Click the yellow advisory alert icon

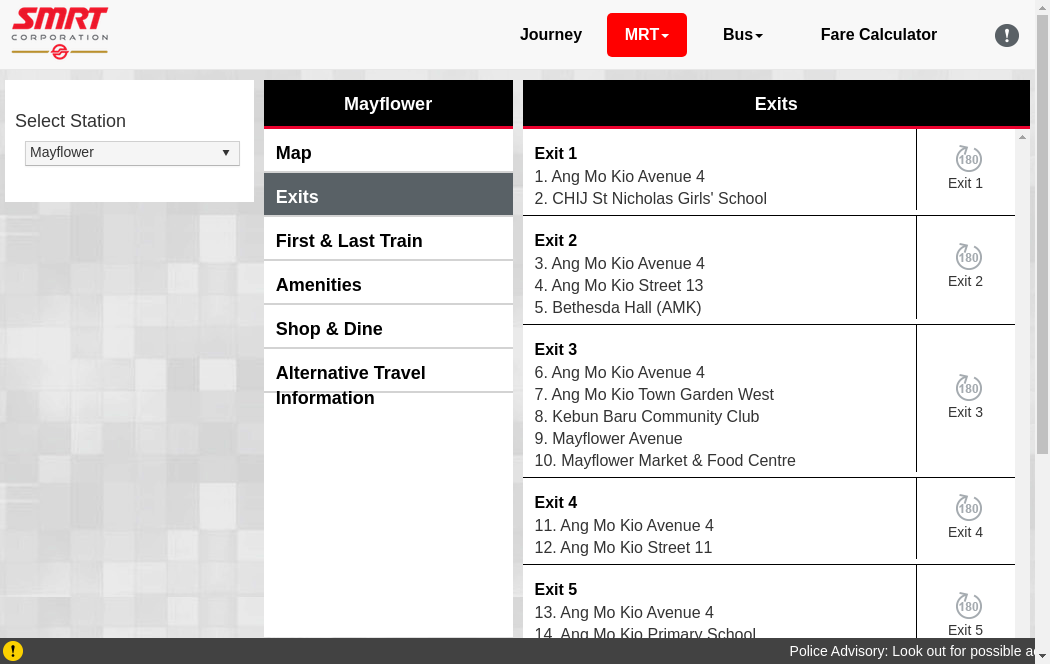tap(12, 651)
